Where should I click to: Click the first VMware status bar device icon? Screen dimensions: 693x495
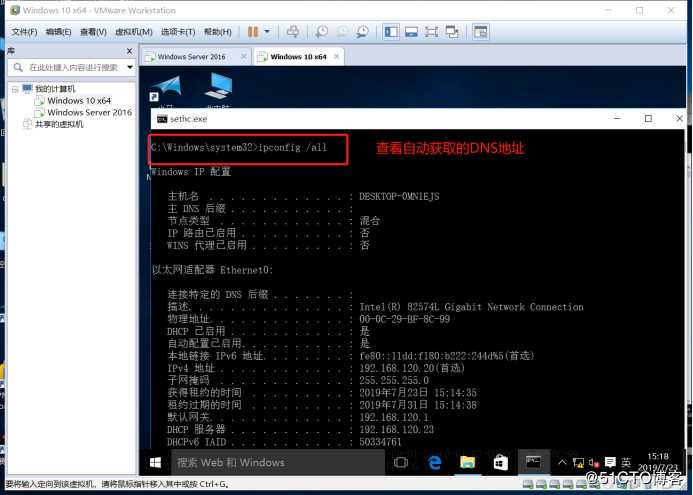[528, 484]
